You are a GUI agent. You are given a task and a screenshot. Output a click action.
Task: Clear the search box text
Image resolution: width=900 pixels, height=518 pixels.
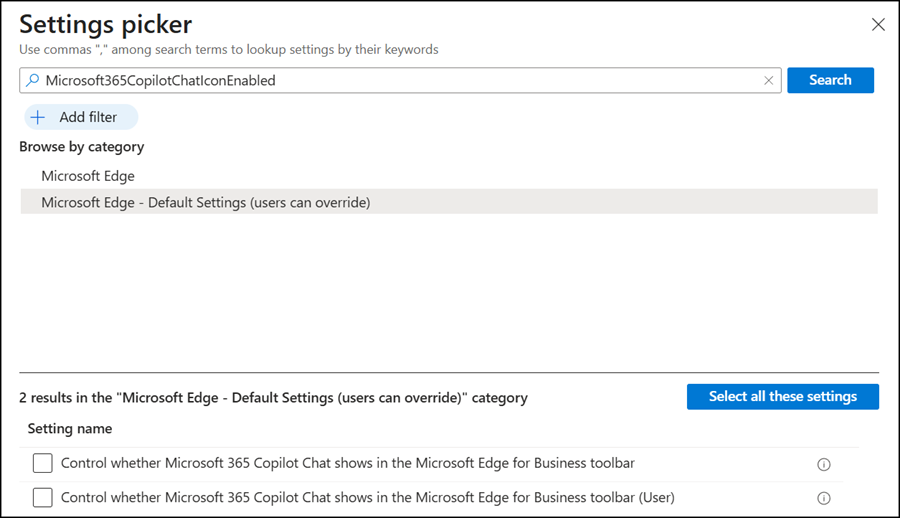click(x=769, y=80)
